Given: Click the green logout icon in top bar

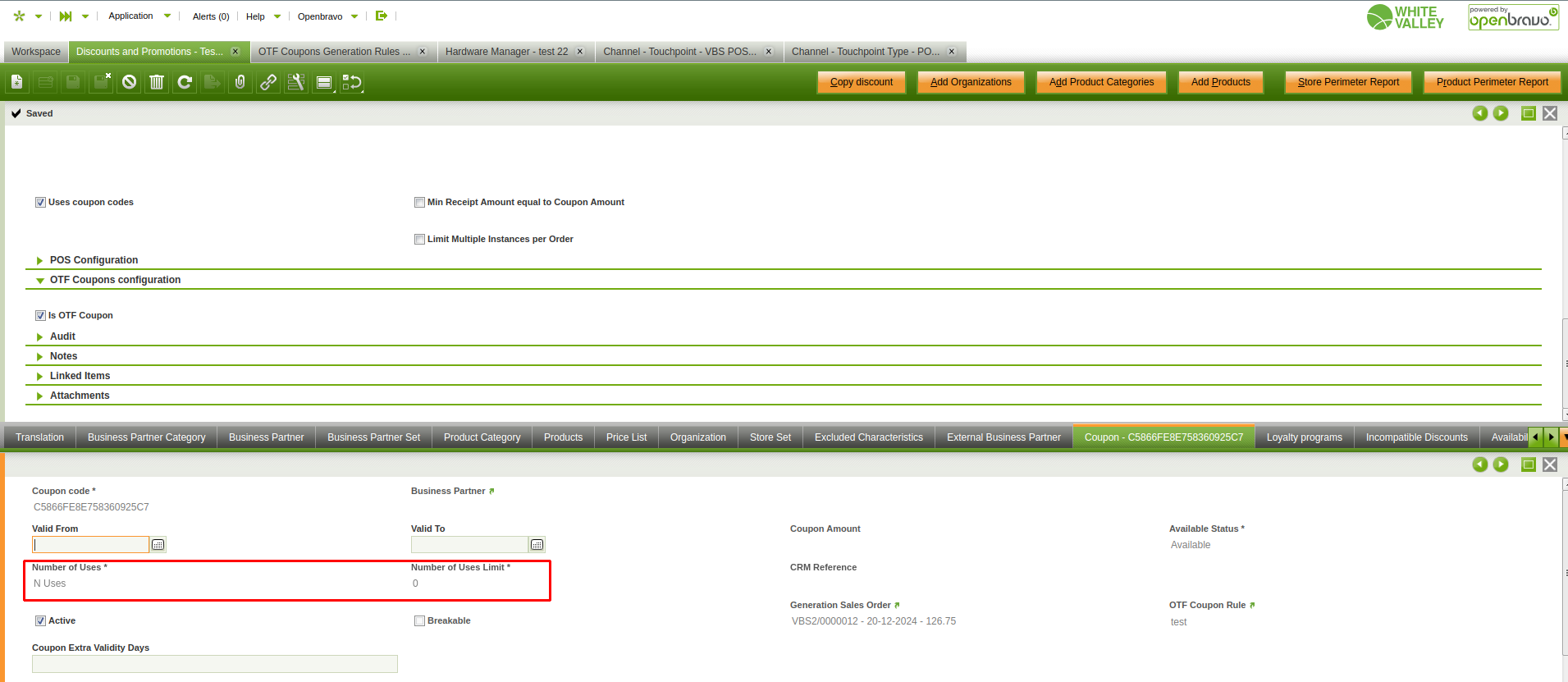Looking at the screenshot, I should (382, 16).
